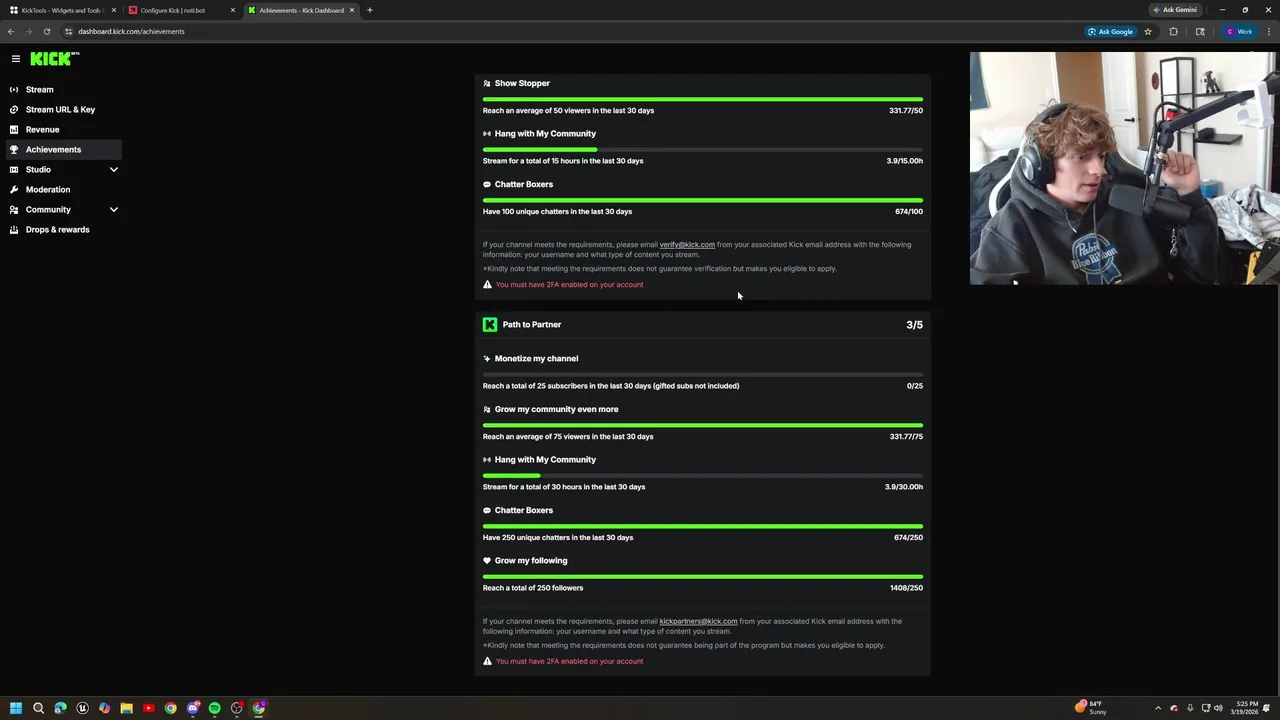Click the Path to Partner Kick icon

click(x=490, y=324)
